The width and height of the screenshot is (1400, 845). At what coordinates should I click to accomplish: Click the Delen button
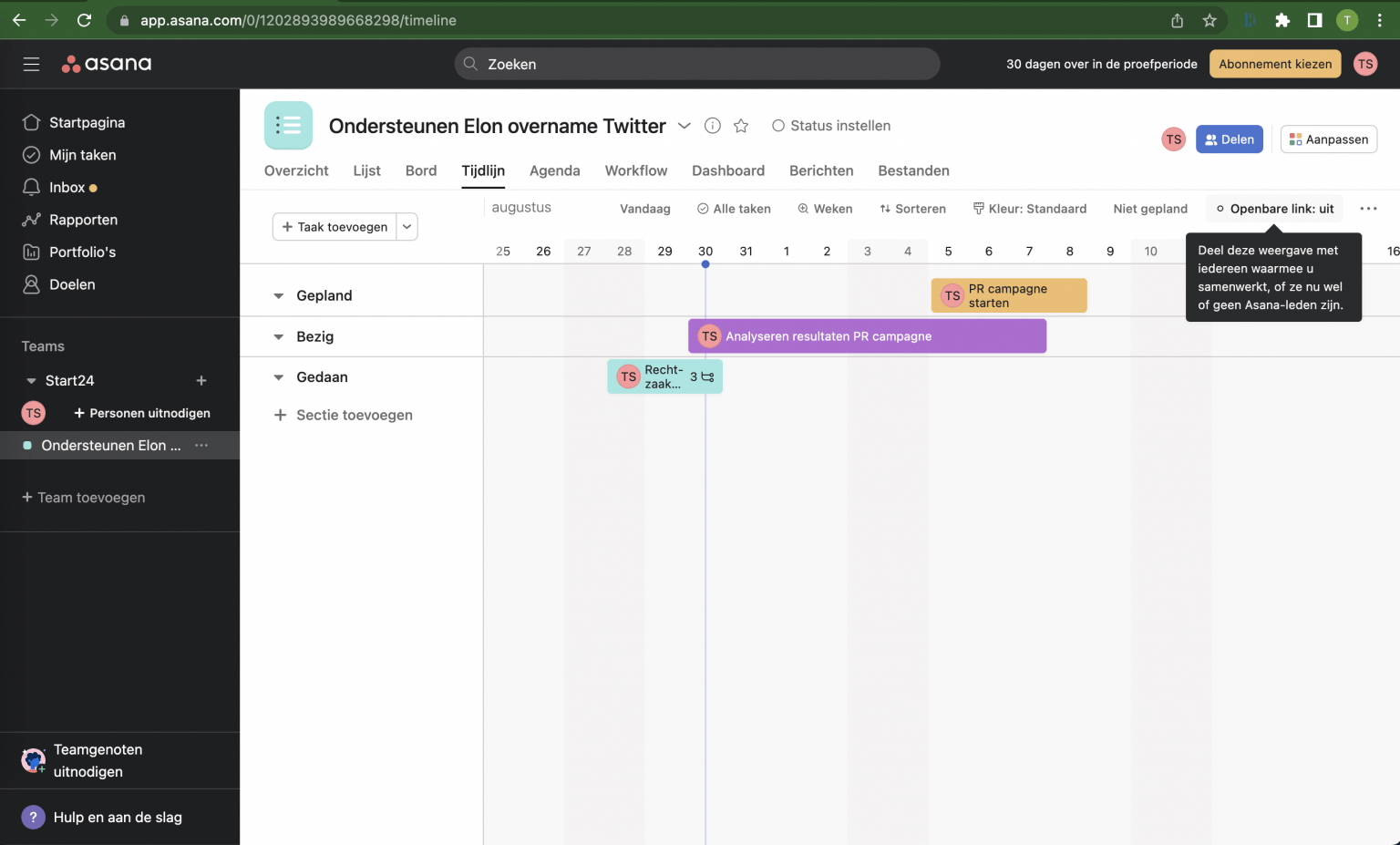coord(1229,139)
